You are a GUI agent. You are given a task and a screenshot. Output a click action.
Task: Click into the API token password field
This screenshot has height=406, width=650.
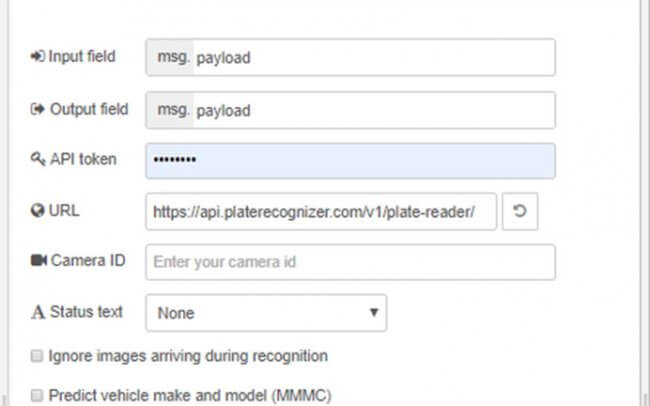(350, 160)
